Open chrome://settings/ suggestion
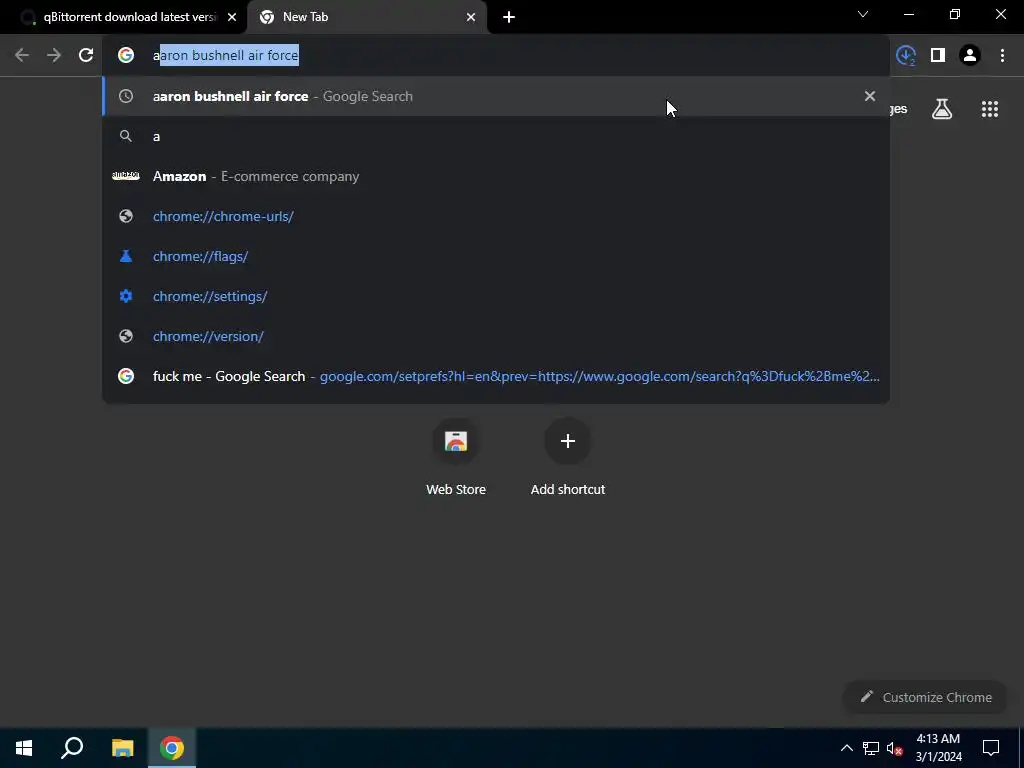The width and height of the screenshot is (1024, 768). [x=496, y=296]
